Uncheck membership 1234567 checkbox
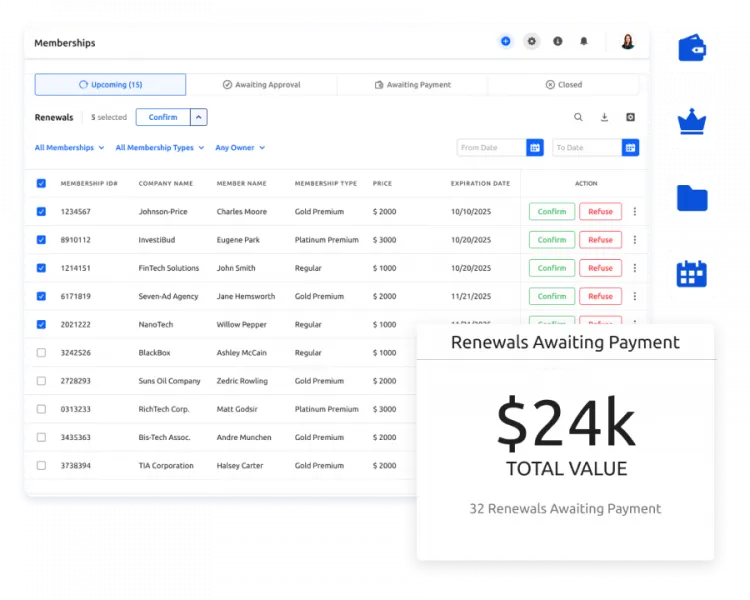750x600 pixels. coord(41,211)
